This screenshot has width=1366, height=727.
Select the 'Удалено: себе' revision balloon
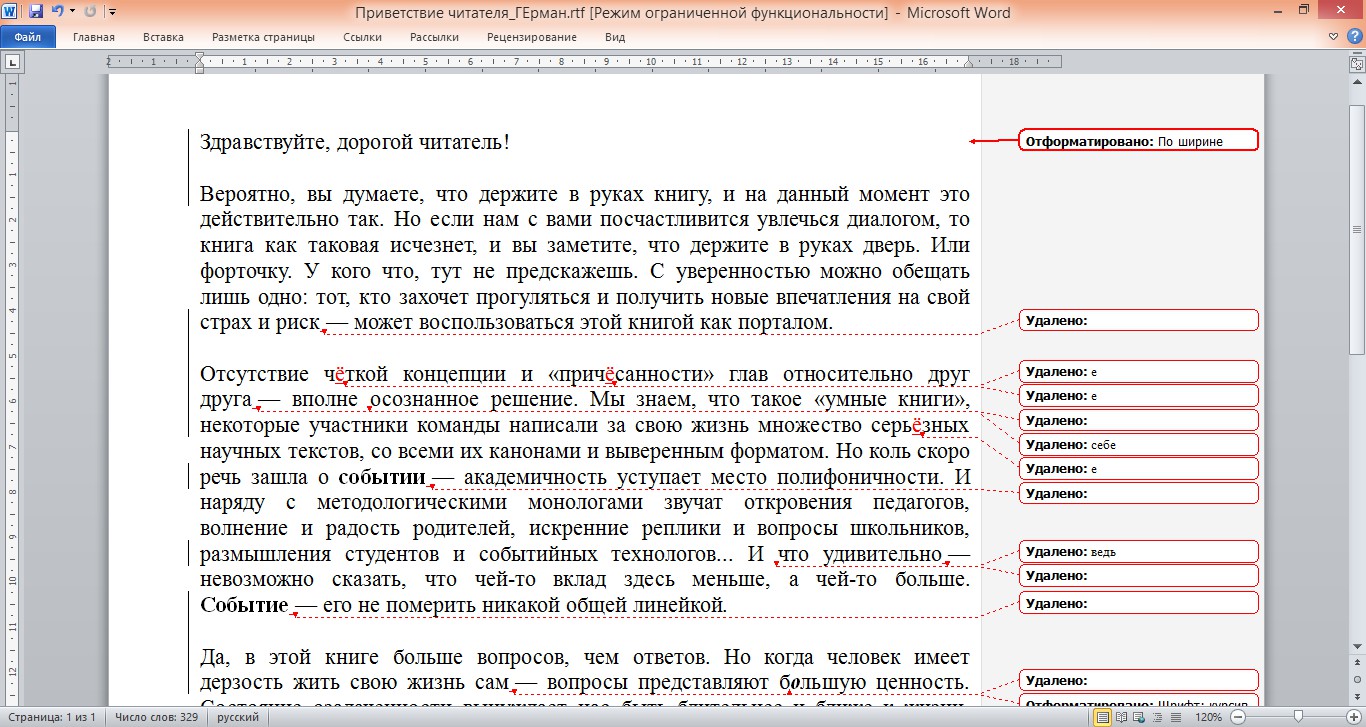pos(1138,444)
